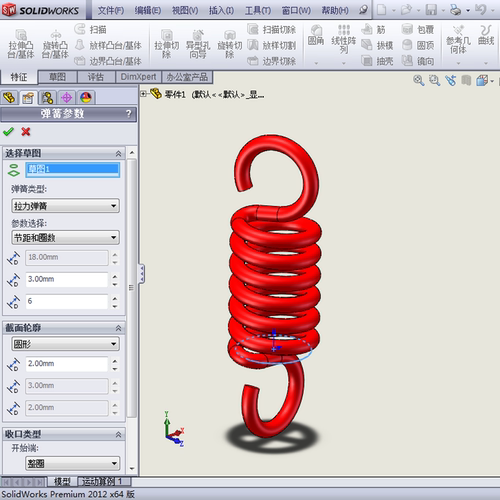Image resolution: width=500 pixels, height=500 pixels.
Task: Confirm spring parameters with green checkmark
Action: pos(8,132)
